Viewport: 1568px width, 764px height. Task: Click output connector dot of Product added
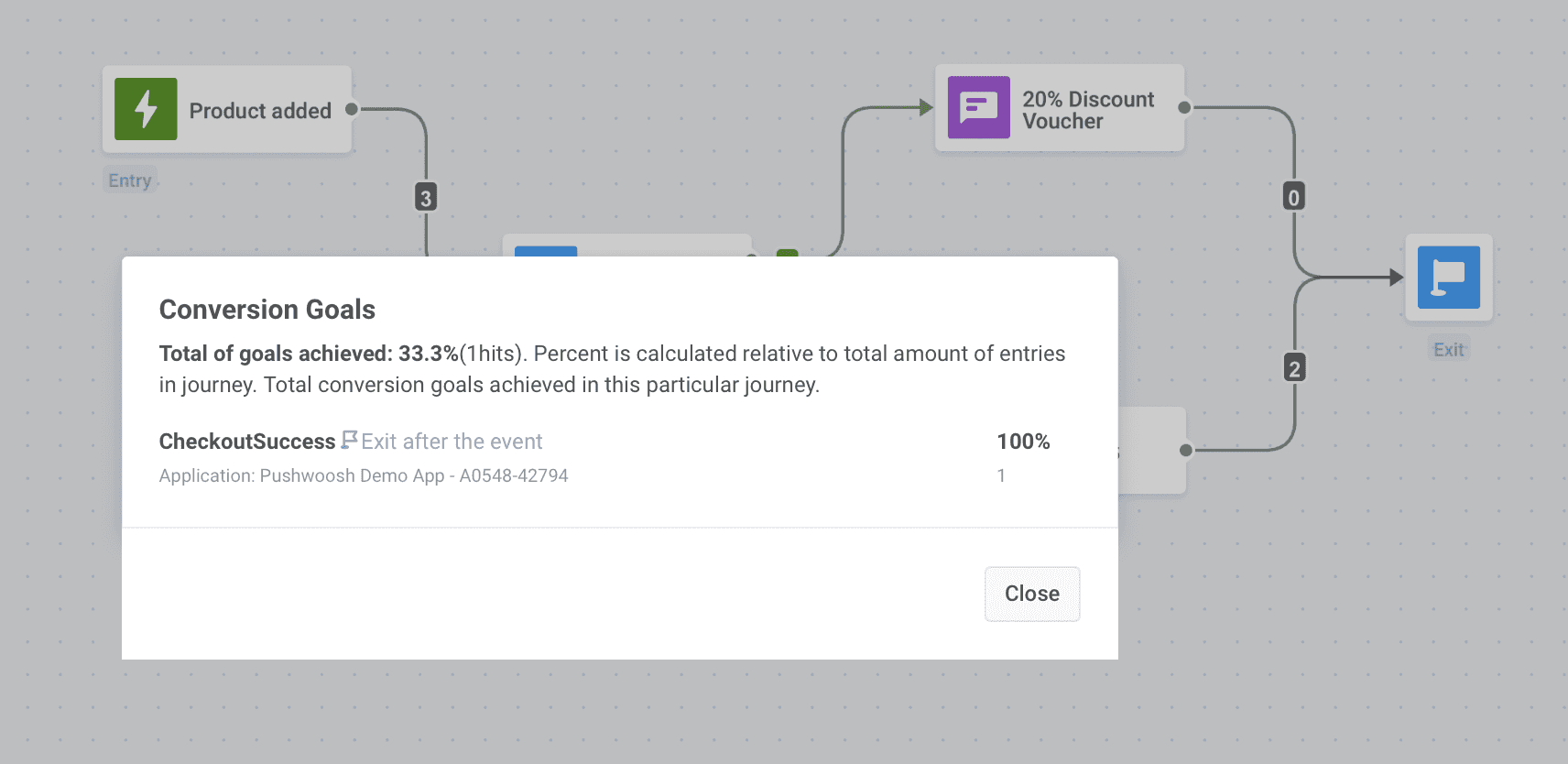click(351, 109)
